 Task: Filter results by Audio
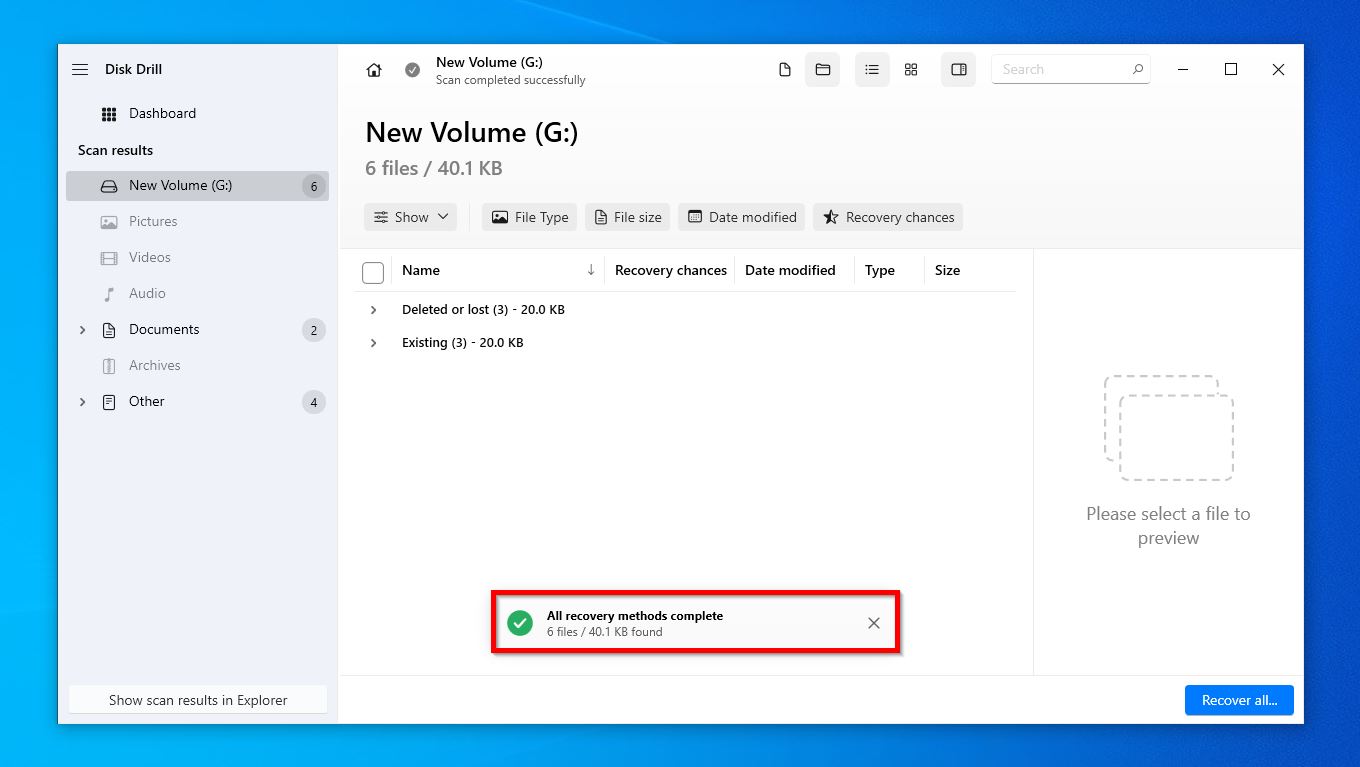click(197, 294)
